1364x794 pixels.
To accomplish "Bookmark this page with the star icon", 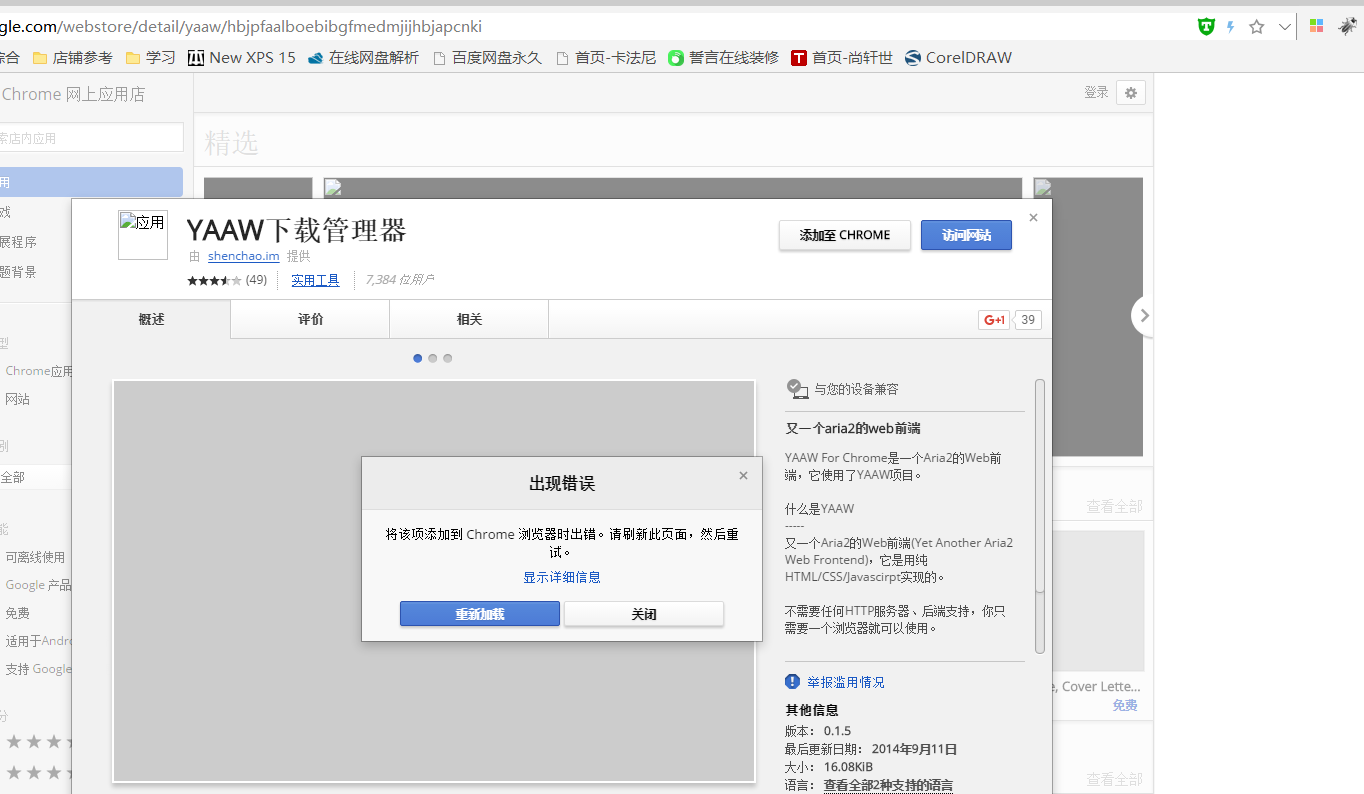I will 1257,27.
